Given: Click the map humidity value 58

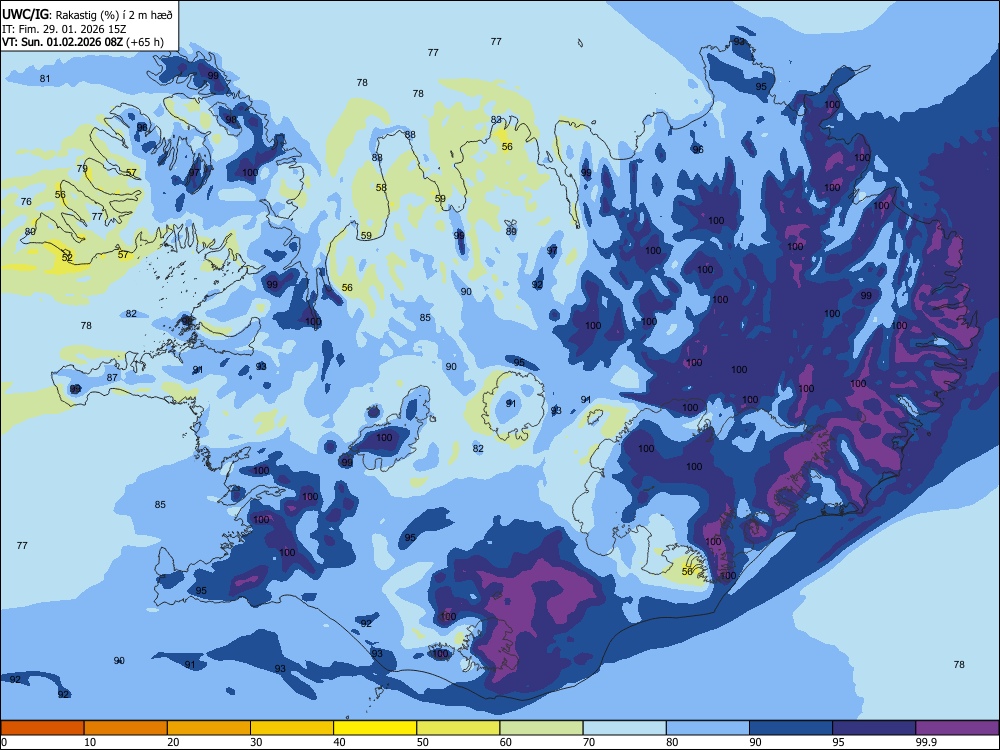Looking at the screenshot, I should (x=381, y=188).
